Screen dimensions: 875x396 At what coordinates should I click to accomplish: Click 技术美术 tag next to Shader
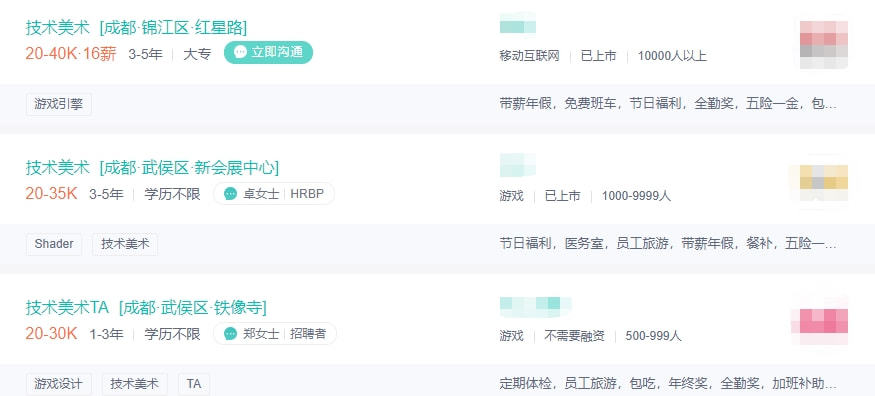(x=125, y=244)
